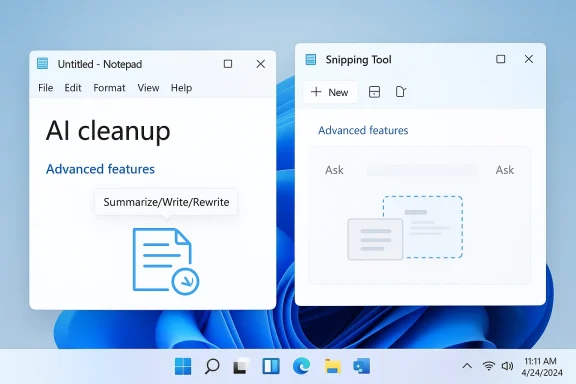The image size is (576, 384).
Task: Close the Snipping Tool window
Action: click(x=529, y=59)
